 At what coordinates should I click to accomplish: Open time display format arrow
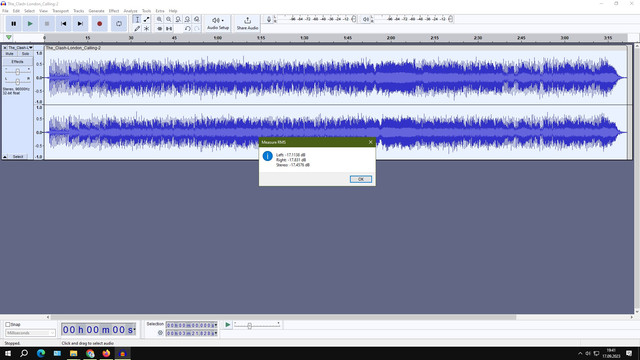(x=134, y=330)
